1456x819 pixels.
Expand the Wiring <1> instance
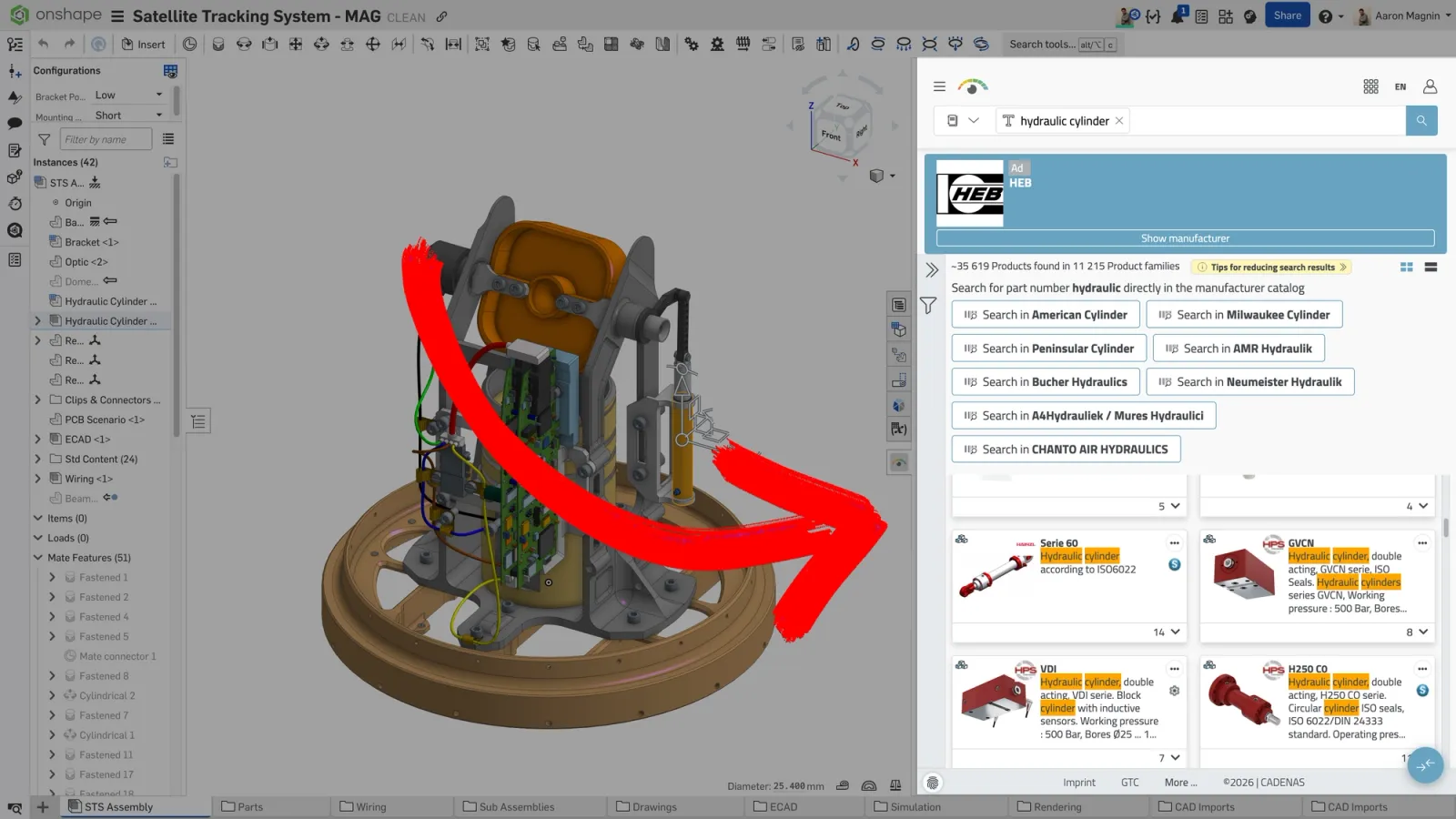[37, 479]
